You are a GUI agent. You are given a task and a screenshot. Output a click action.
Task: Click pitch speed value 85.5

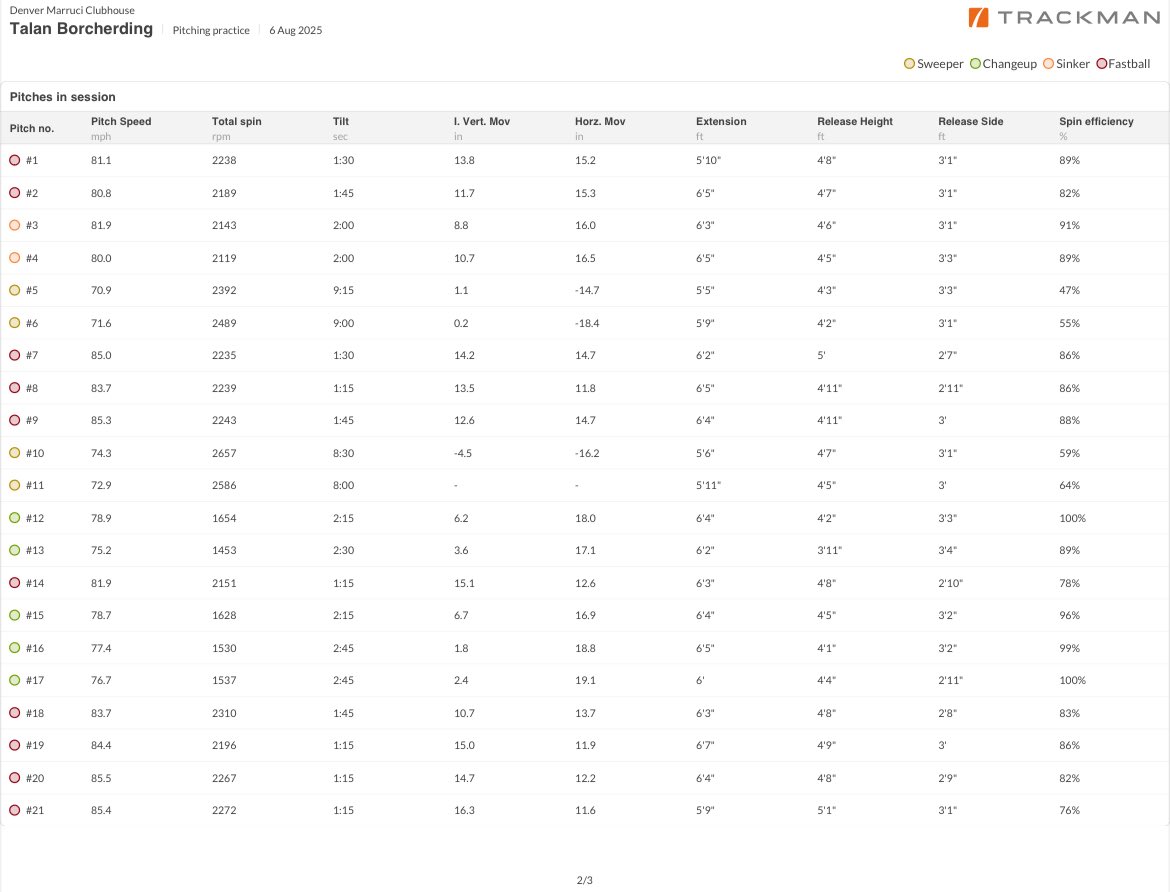(x=101, y=778)
